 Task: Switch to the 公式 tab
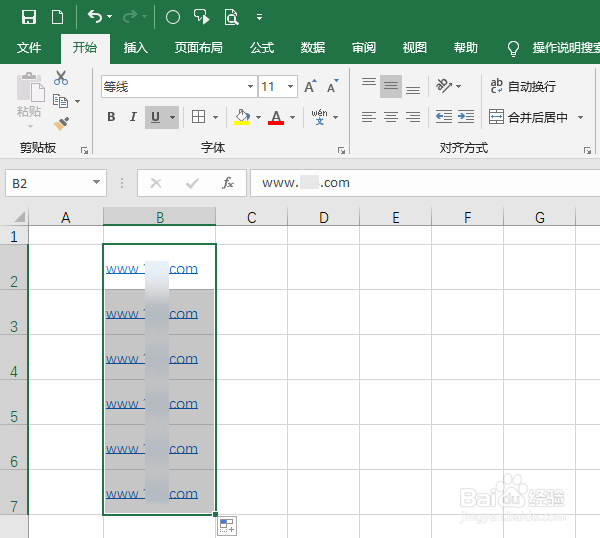click(262, 48)
